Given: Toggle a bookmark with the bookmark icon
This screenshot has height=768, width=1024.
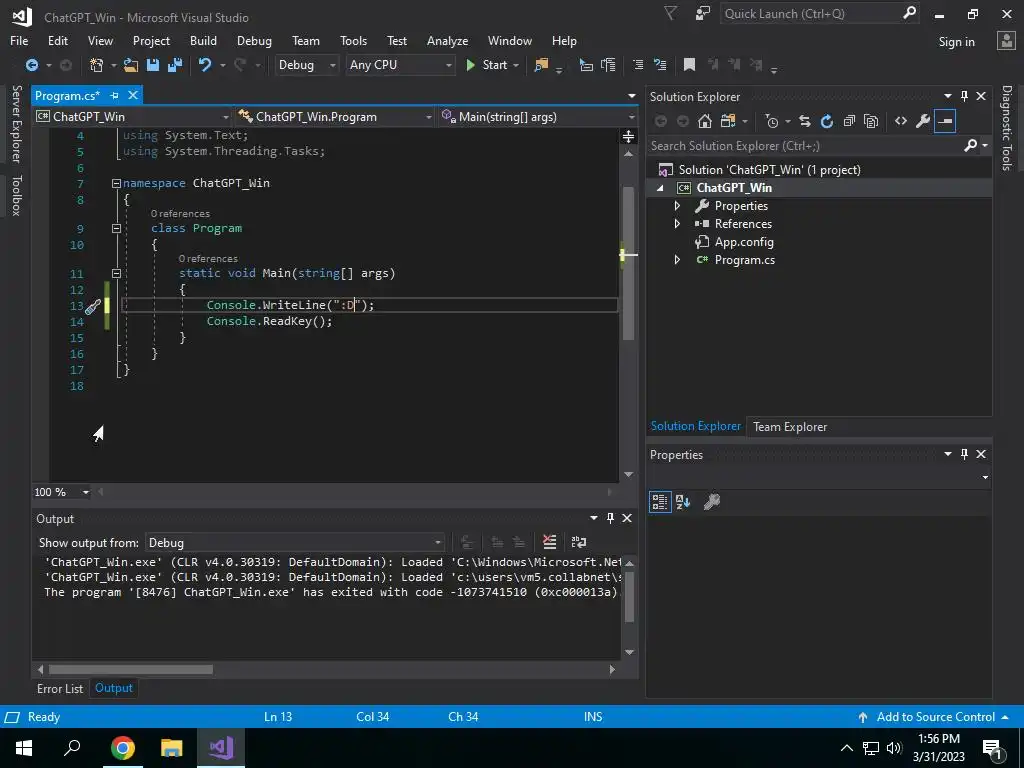Looking at the screenshot, I should (689, 65).
